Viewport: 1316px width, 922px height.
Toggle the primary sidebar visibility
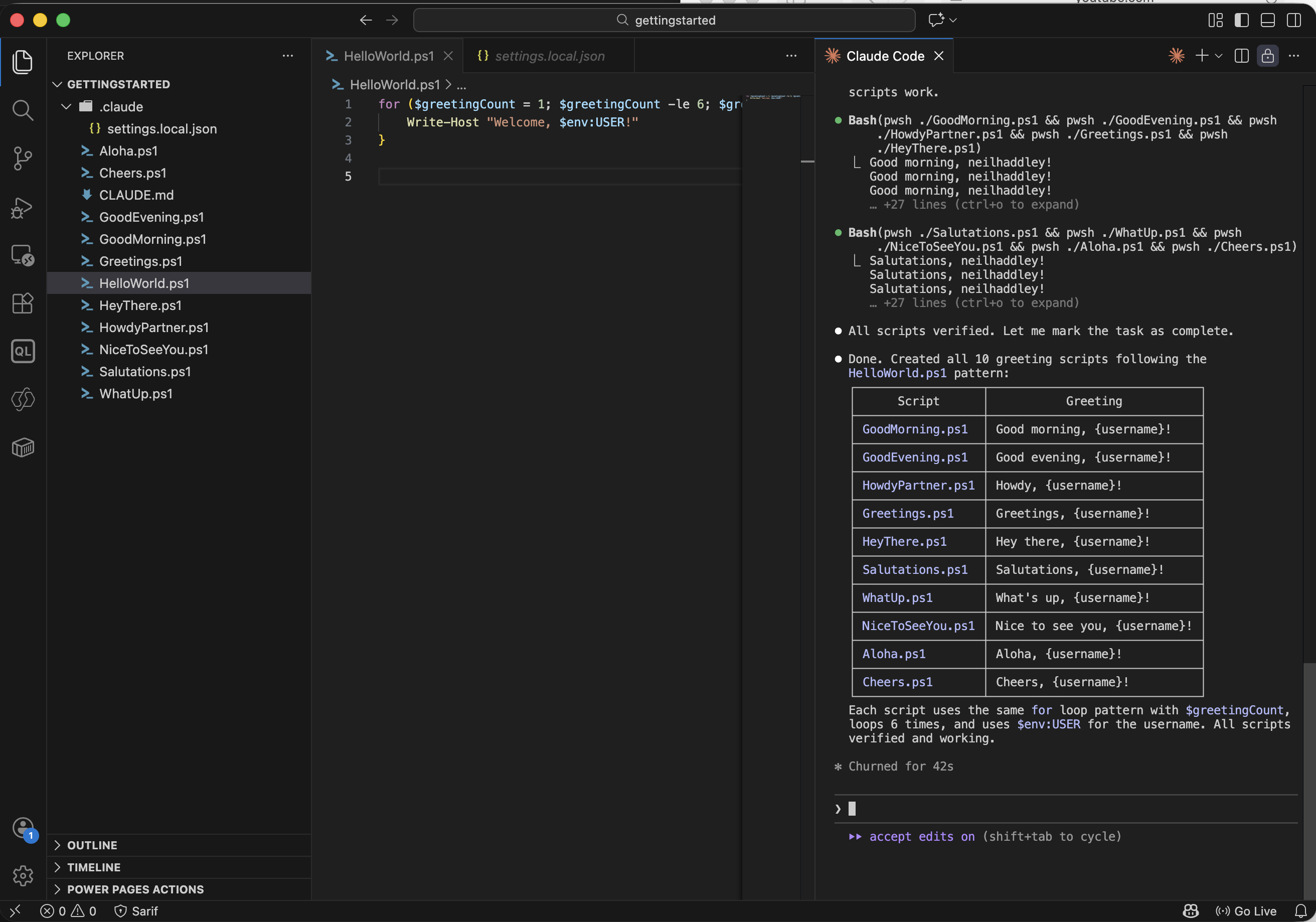click(1241, 20)
